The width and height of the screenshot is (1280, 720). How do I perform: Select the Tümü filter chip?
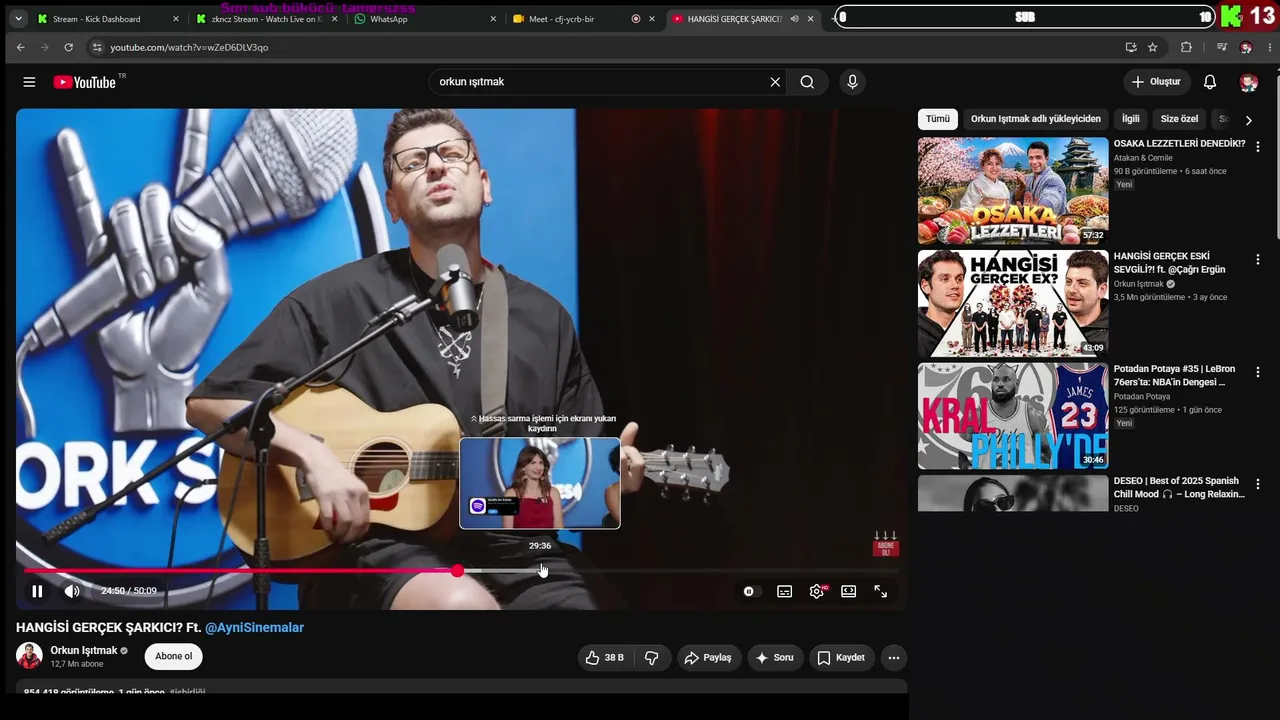pyautogui.click(x=938, y=119)
